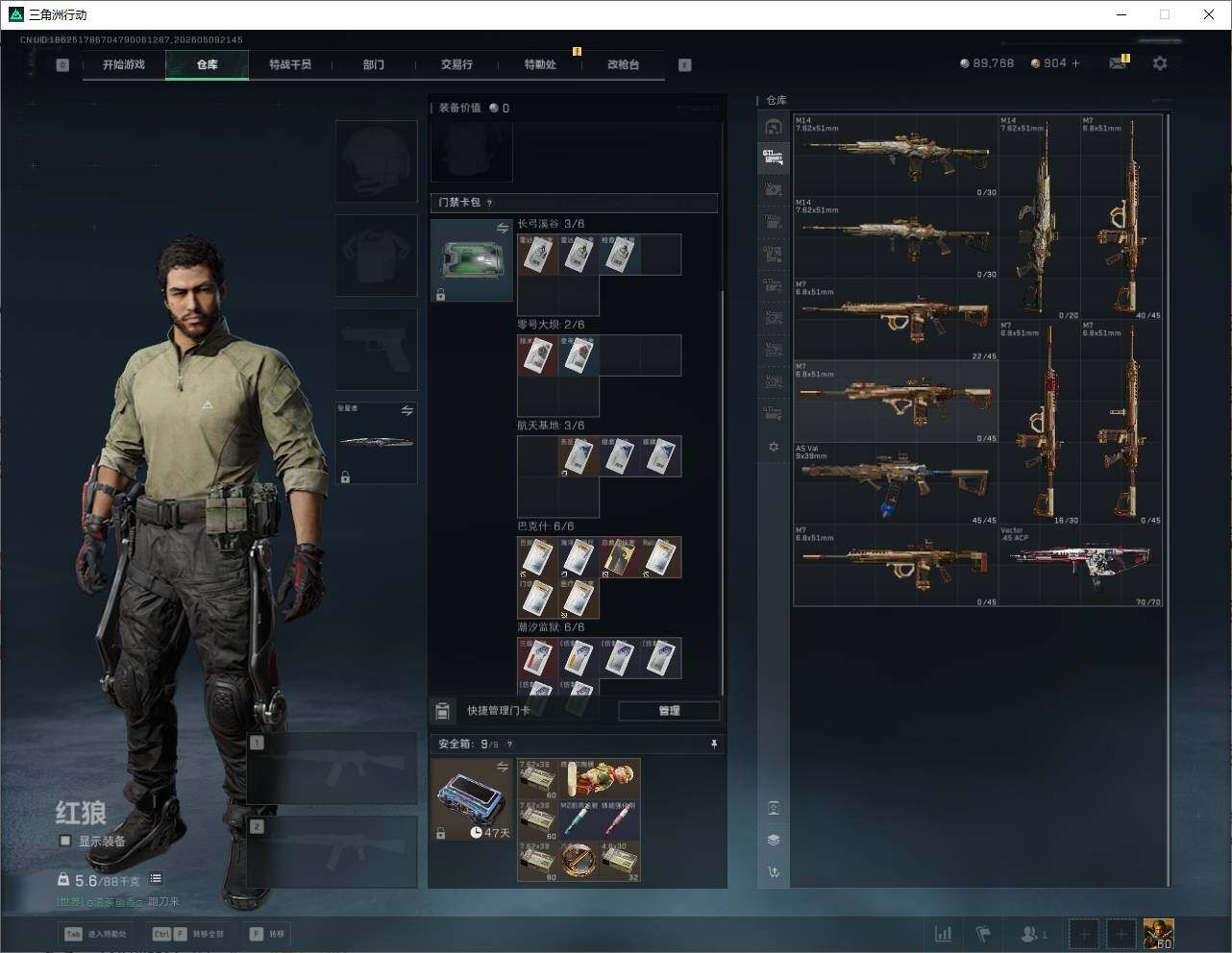Click the warehouse icon above the layers icon
1232x953 pixels.
point(774,807)
